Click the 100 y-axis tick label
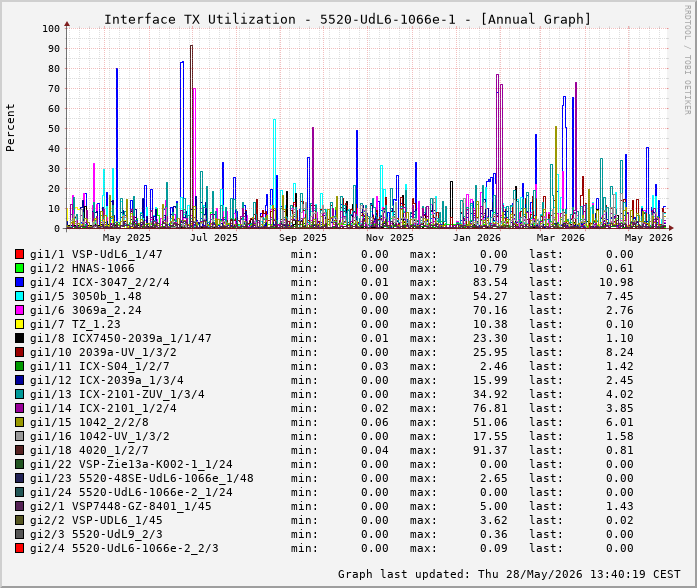The height and width of the screenshot is (588, 697). (51, 28)
